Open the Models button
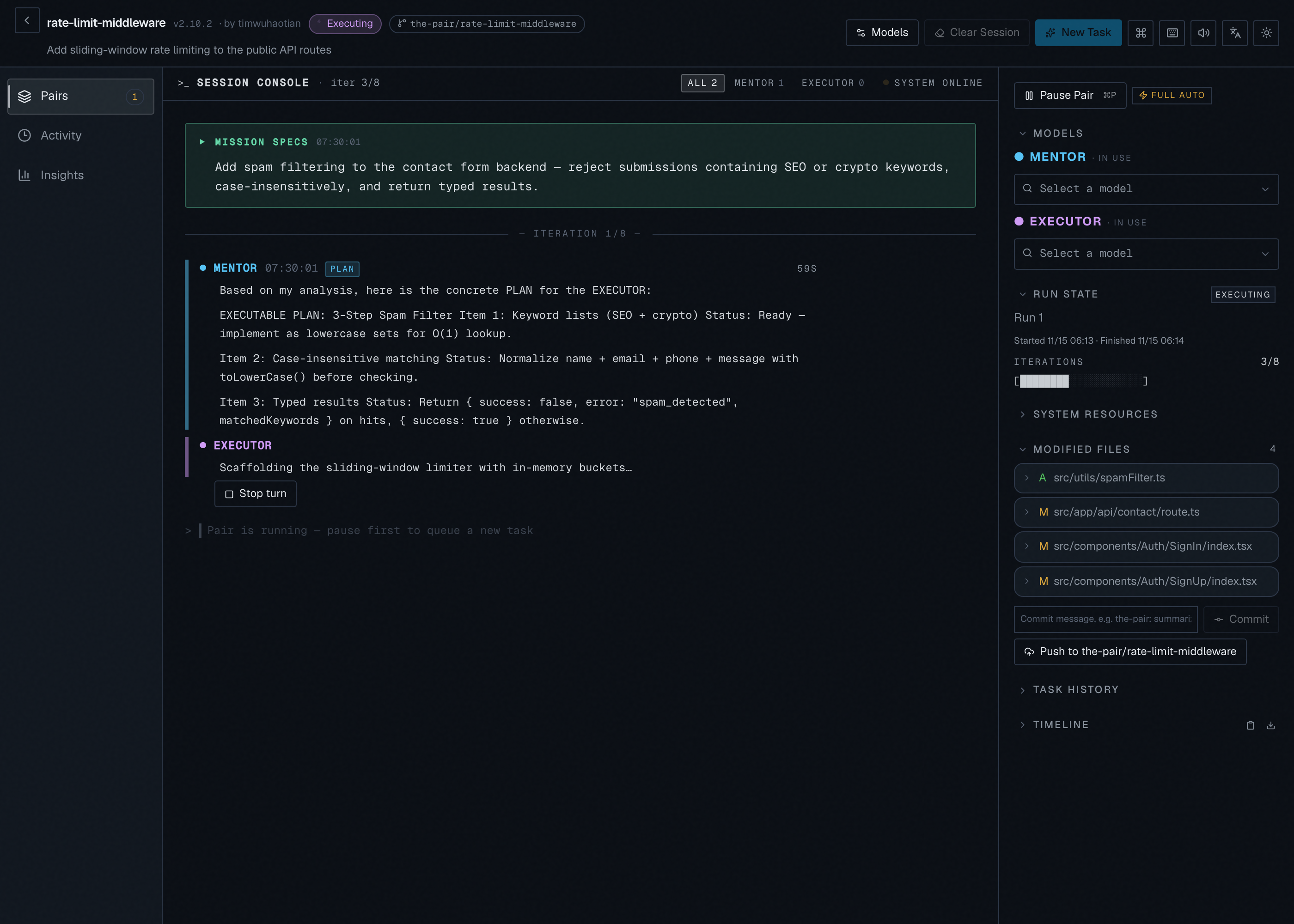1294x924 pixels. point(881,33)
